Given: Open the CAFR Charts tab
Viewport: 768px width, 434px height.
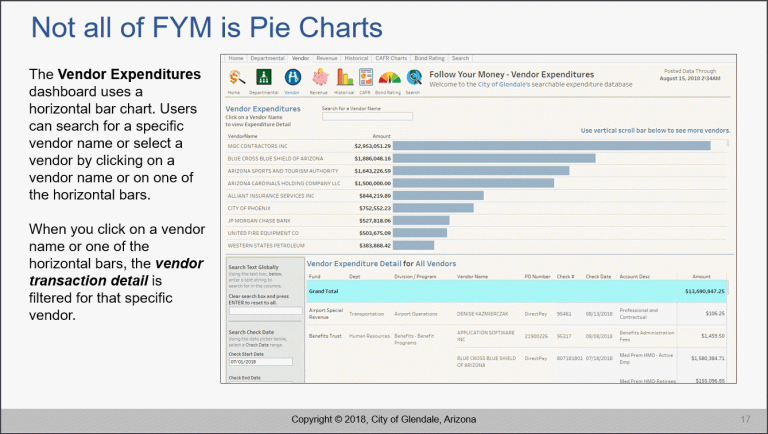Looking at the screenshot, I should [x=393, y=58].
